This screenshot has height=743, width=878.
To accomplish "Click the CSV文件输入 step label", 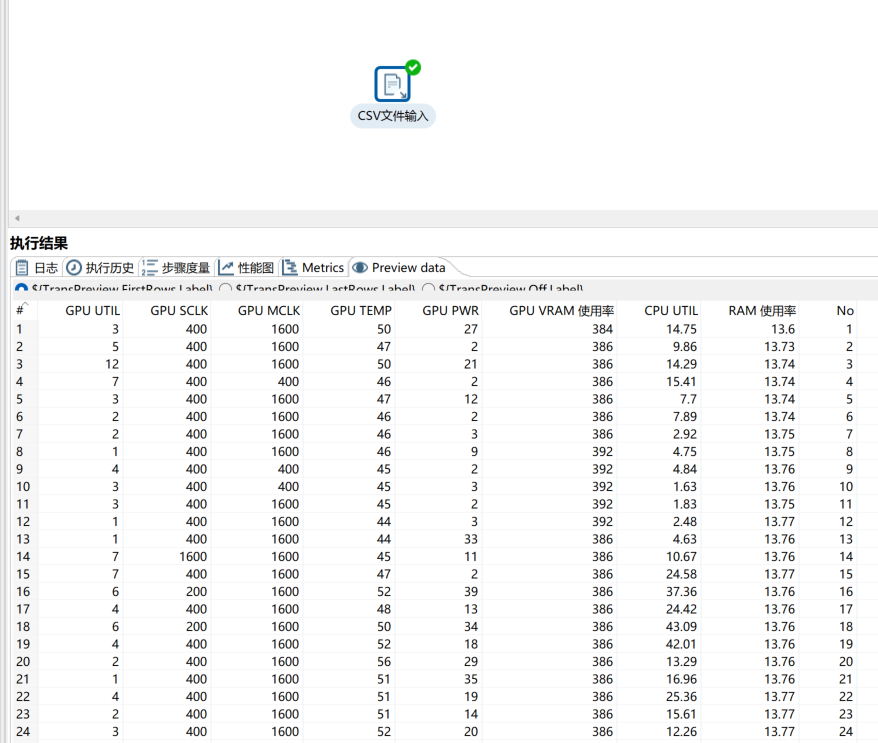I will pos(393,116).
